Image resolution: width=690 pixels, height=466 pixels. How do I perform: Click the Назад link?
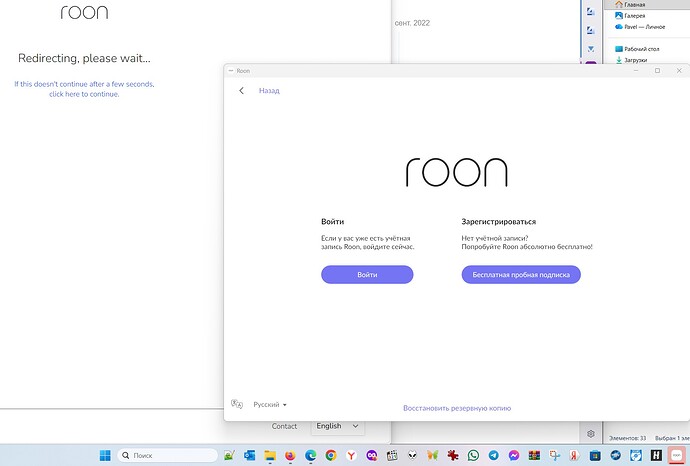coord(269,91)
